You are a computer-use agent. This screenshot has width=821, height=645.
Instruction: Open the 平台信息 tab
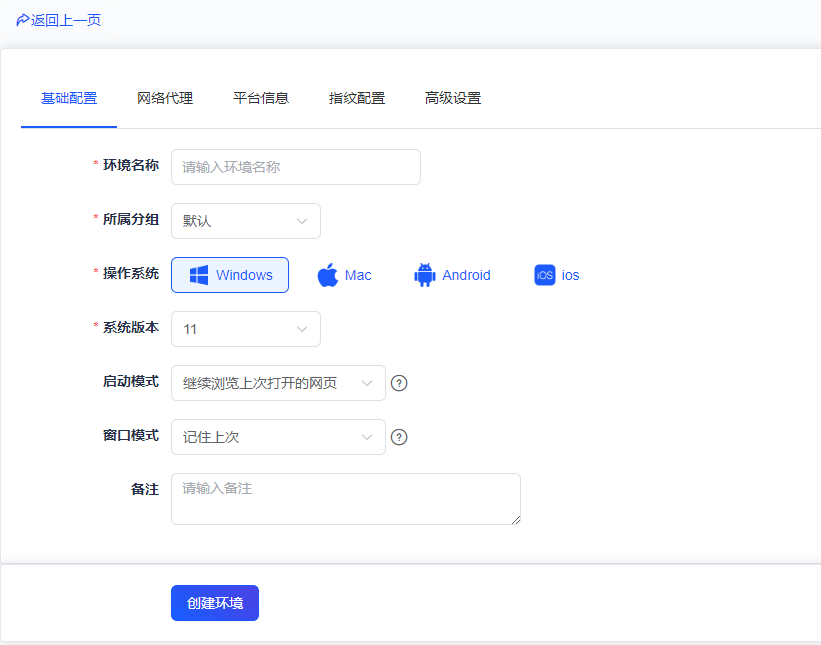[x=261, y=98]
